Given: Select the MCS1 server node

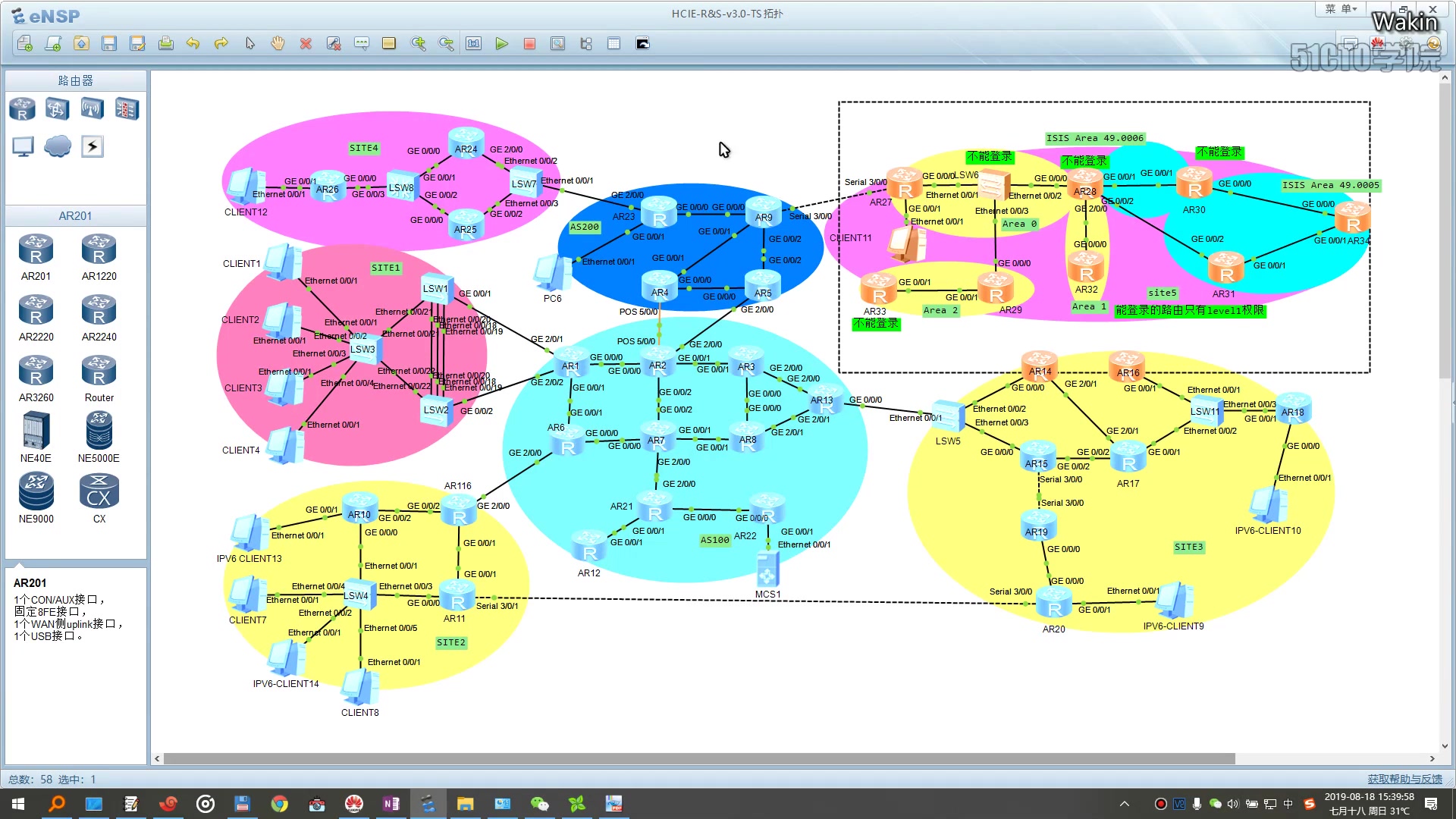Looking at the screenshot, I should [767, 569].
